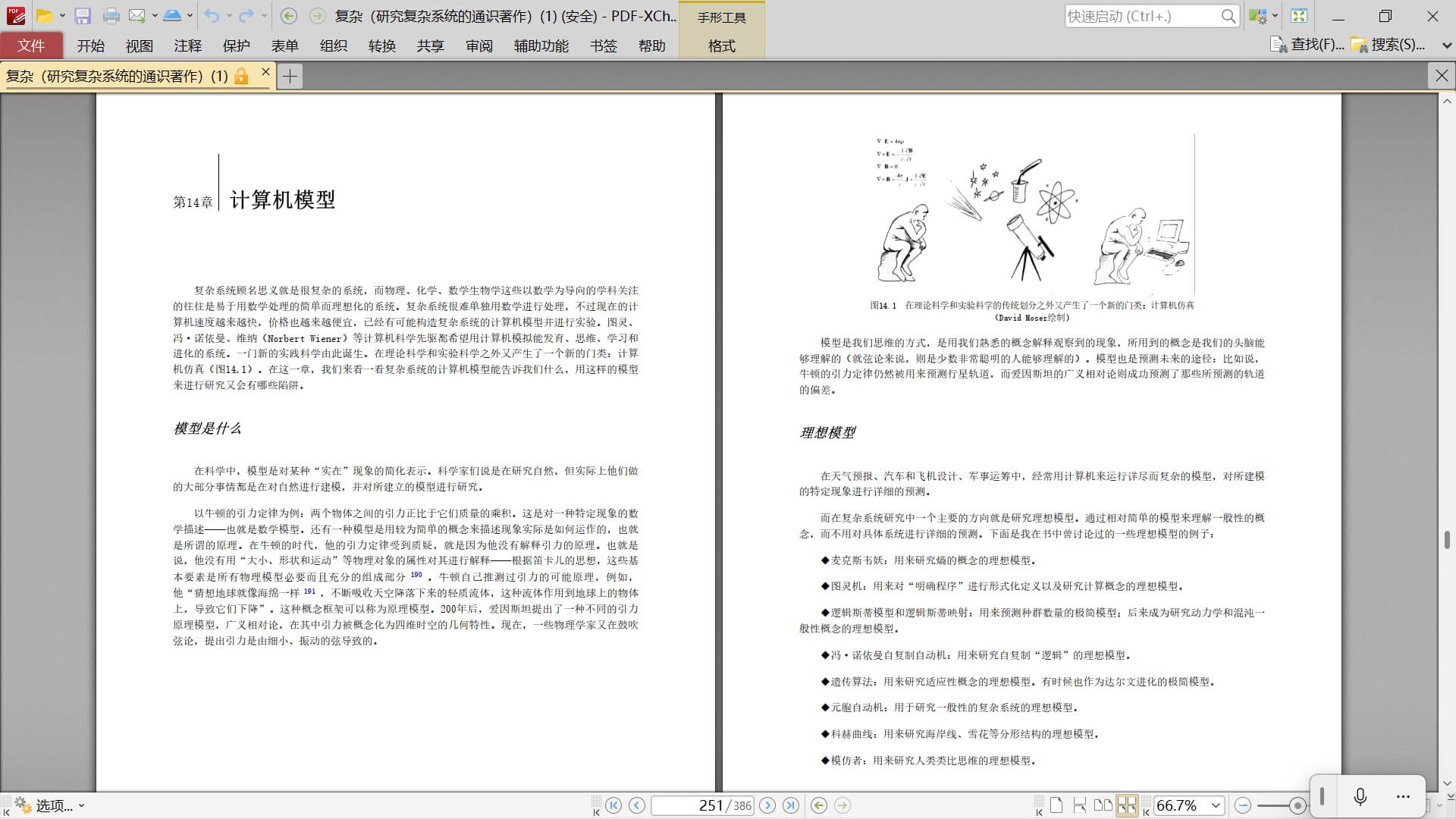Screen dimensions: 1456x819
Task: Click the Undo arrow icon
Action: 212,16
